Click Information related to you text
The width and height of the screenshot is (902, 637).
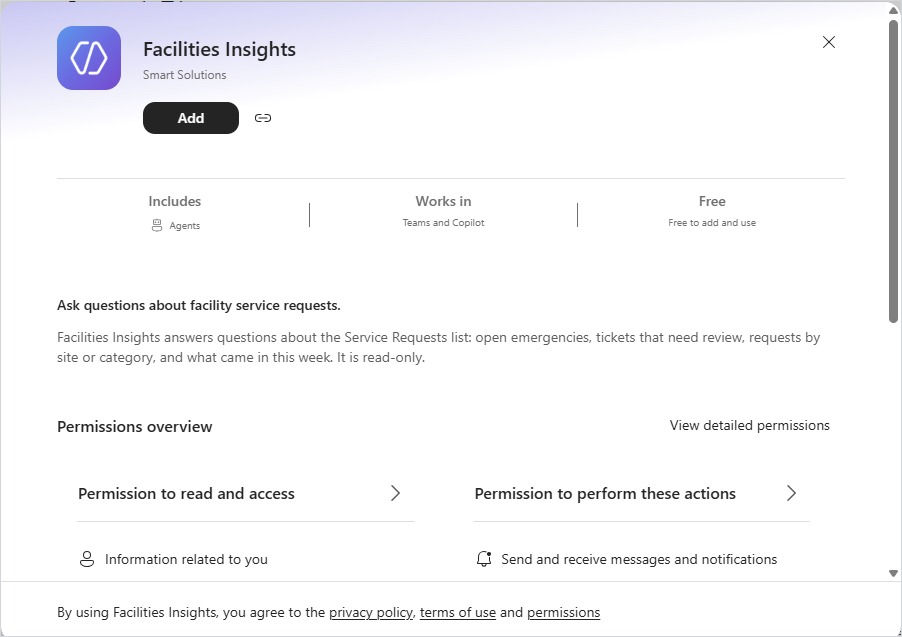pyautogui.click(x=186, y=559)
